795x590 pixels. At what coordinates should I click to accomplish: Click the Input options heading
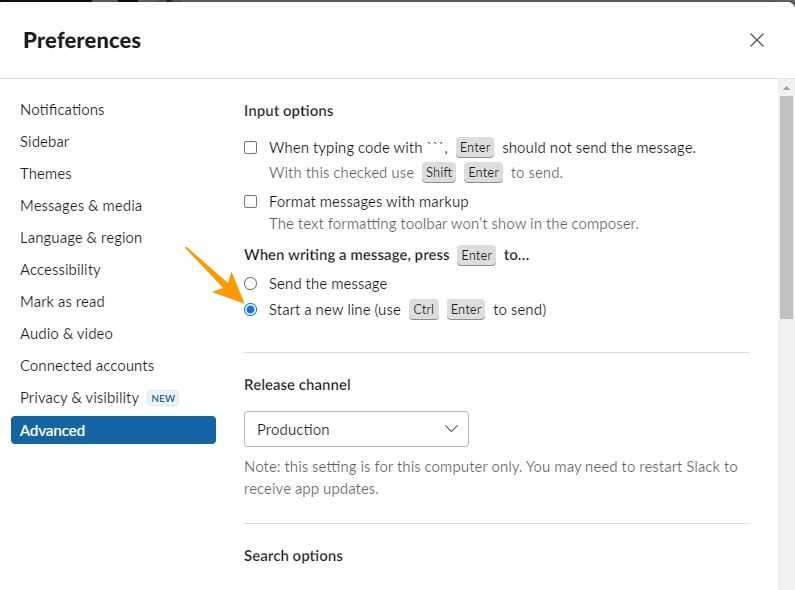pos(288,110)
